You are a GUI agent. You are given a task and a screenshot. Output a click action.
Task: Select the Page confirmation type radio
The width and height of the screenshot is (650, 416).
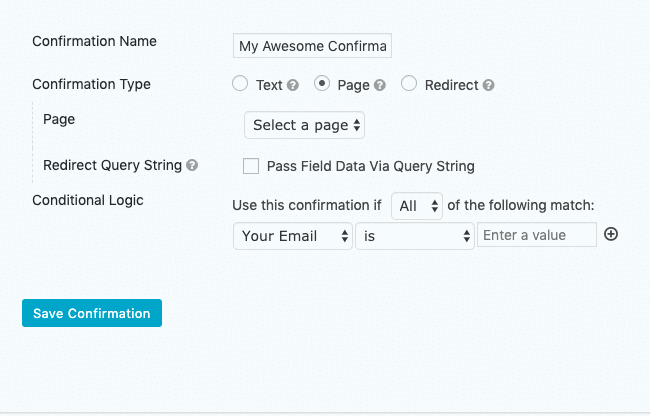tap(322, 83)
